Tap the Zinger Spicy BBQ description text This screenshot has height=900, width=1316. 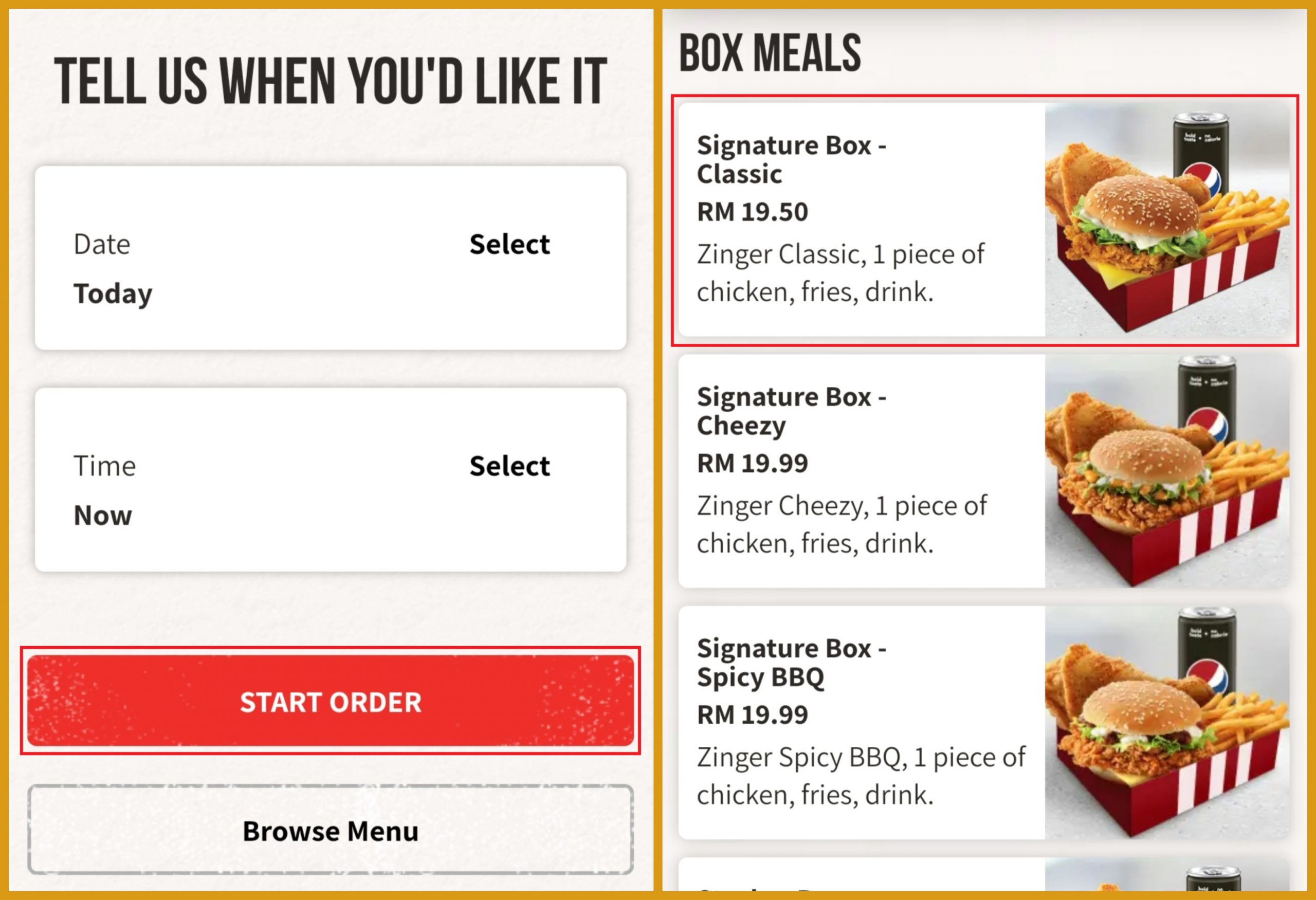click(x=861, y=776)
